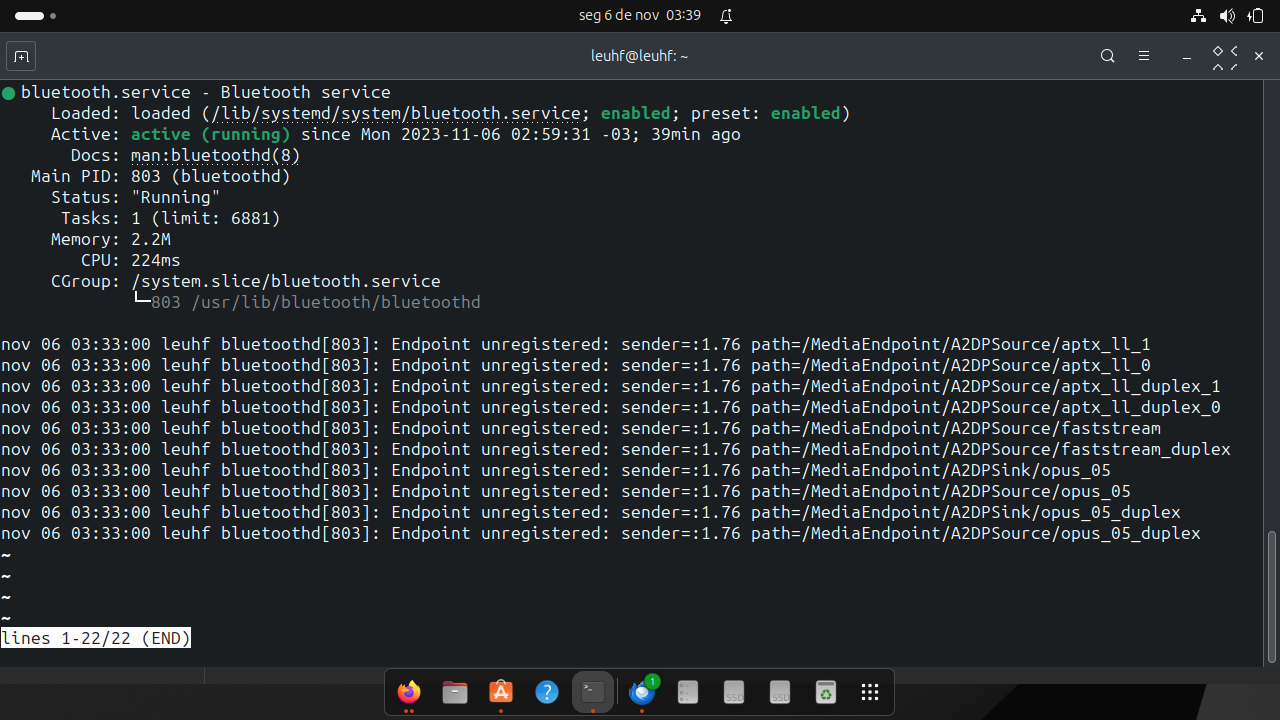Viewport: 1280px width, 720px height.
Task: Launch Firefox from the dock
Action: click(x=409, y=692)
